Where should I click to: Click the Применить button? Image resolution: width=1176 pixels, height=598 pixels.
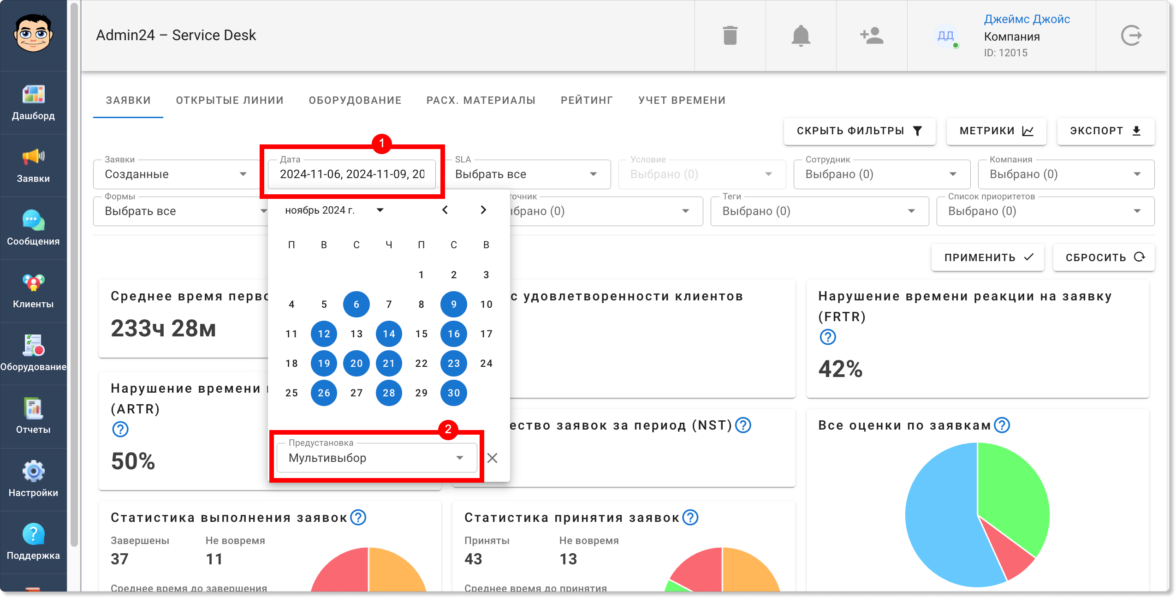(988, 257)
